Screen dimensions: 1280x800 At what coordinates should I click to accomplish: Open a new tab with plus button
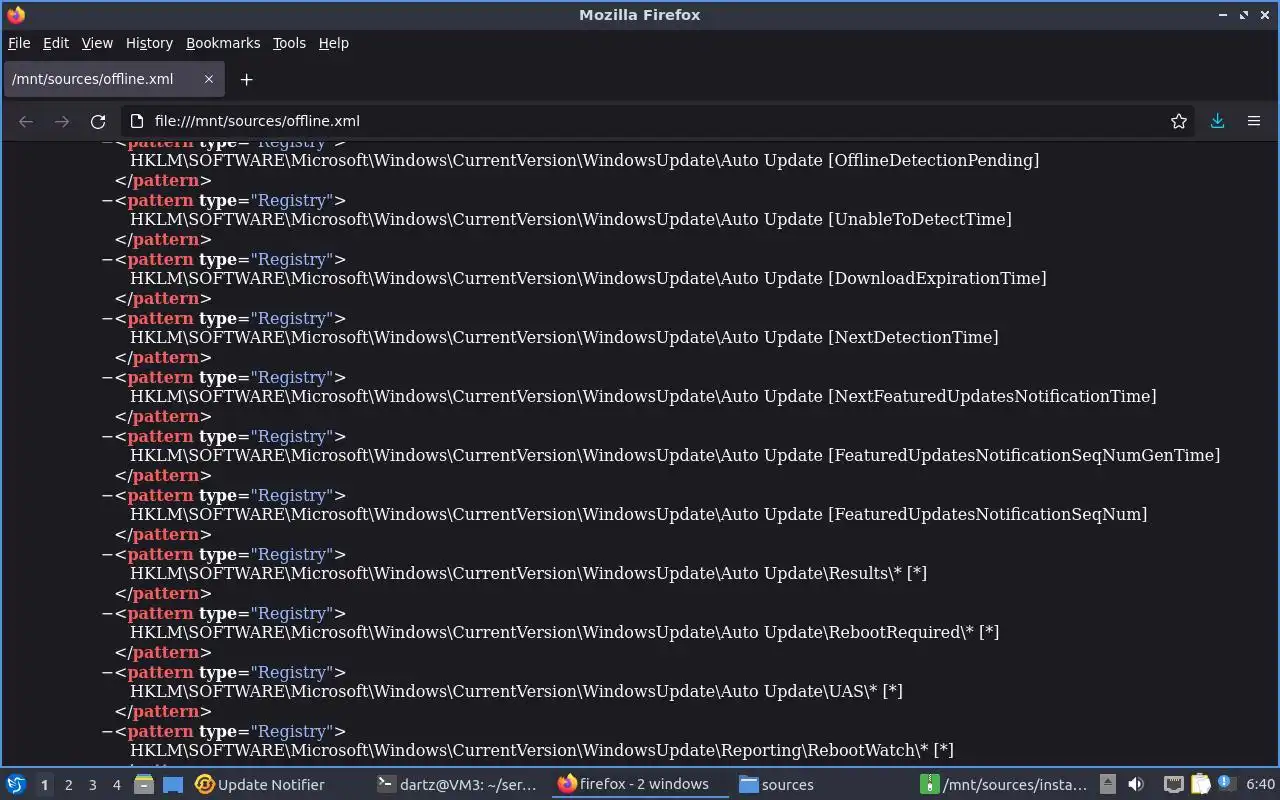(246, 79)
